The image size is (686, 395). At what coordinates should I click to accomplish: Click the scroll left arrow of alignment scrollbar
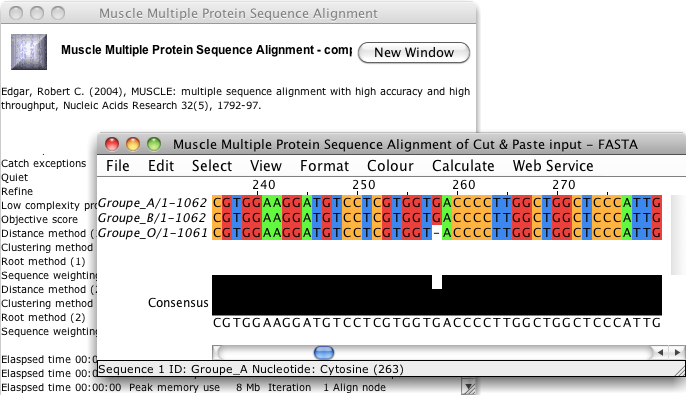(x=660, y=352)
